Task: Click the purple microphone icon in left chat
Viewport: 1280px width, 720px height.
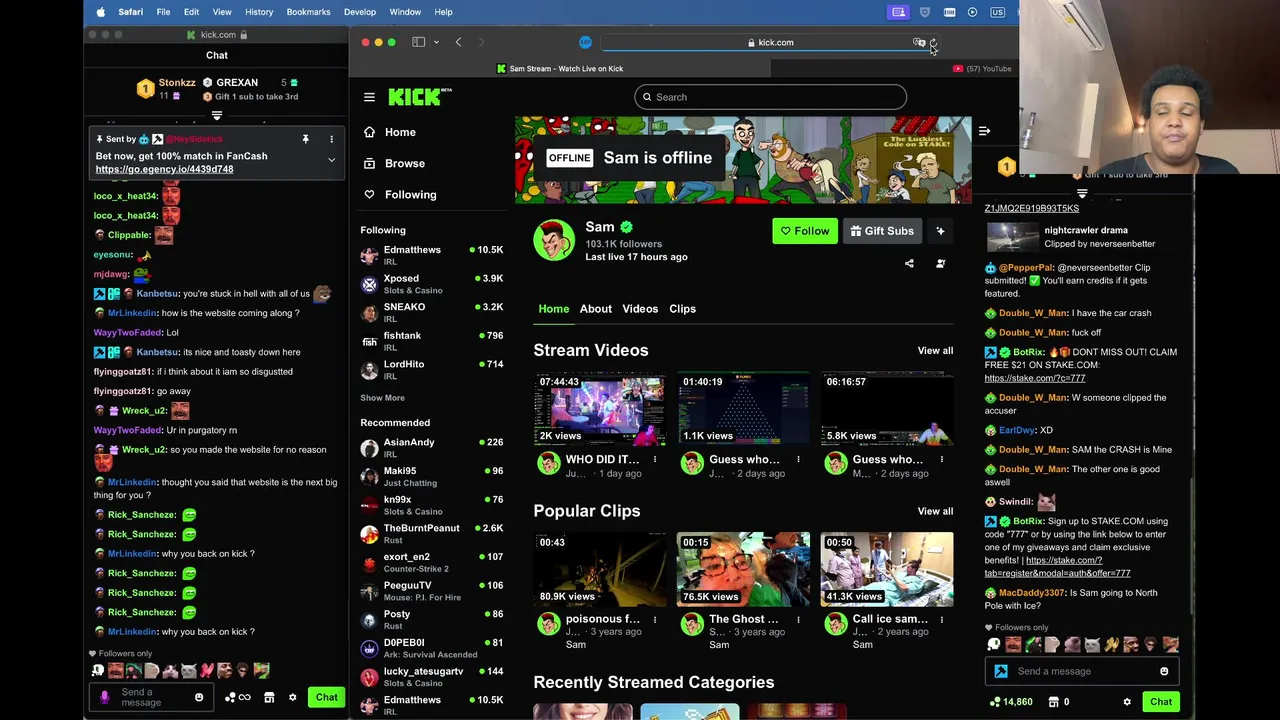Action: pyautogui.click(x=104, y=697)
